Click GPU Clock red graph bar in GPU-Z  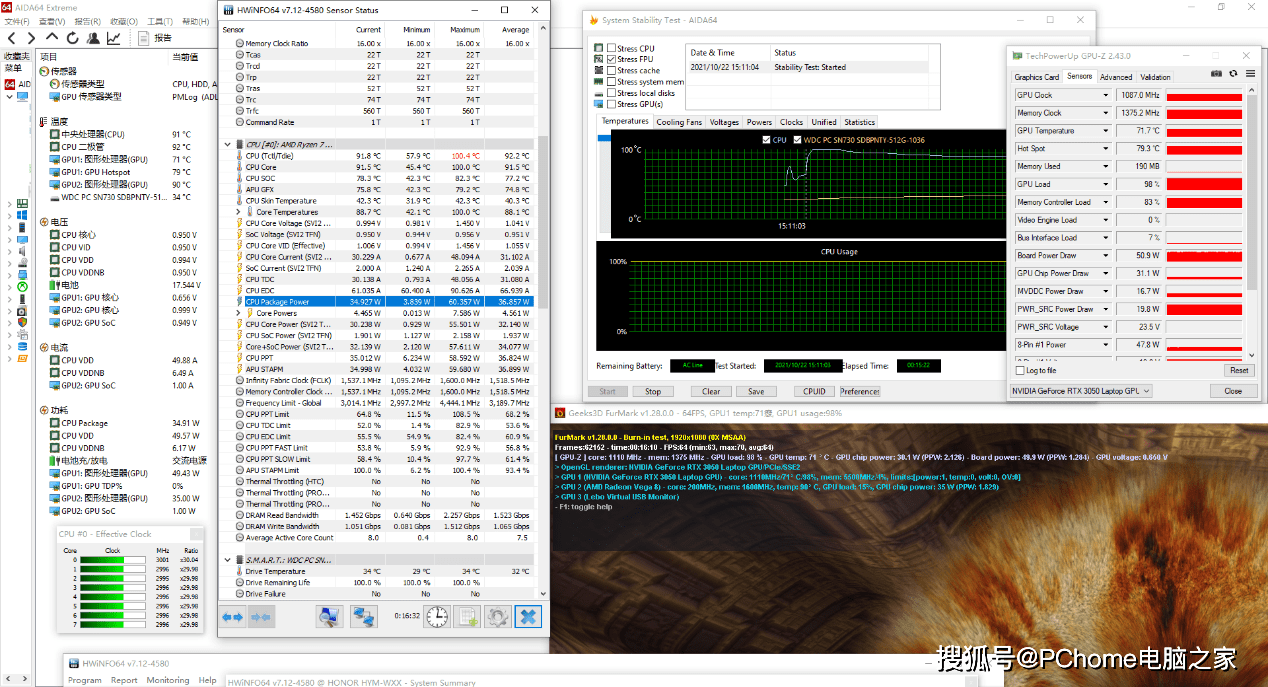click(x=1204, y=96)
